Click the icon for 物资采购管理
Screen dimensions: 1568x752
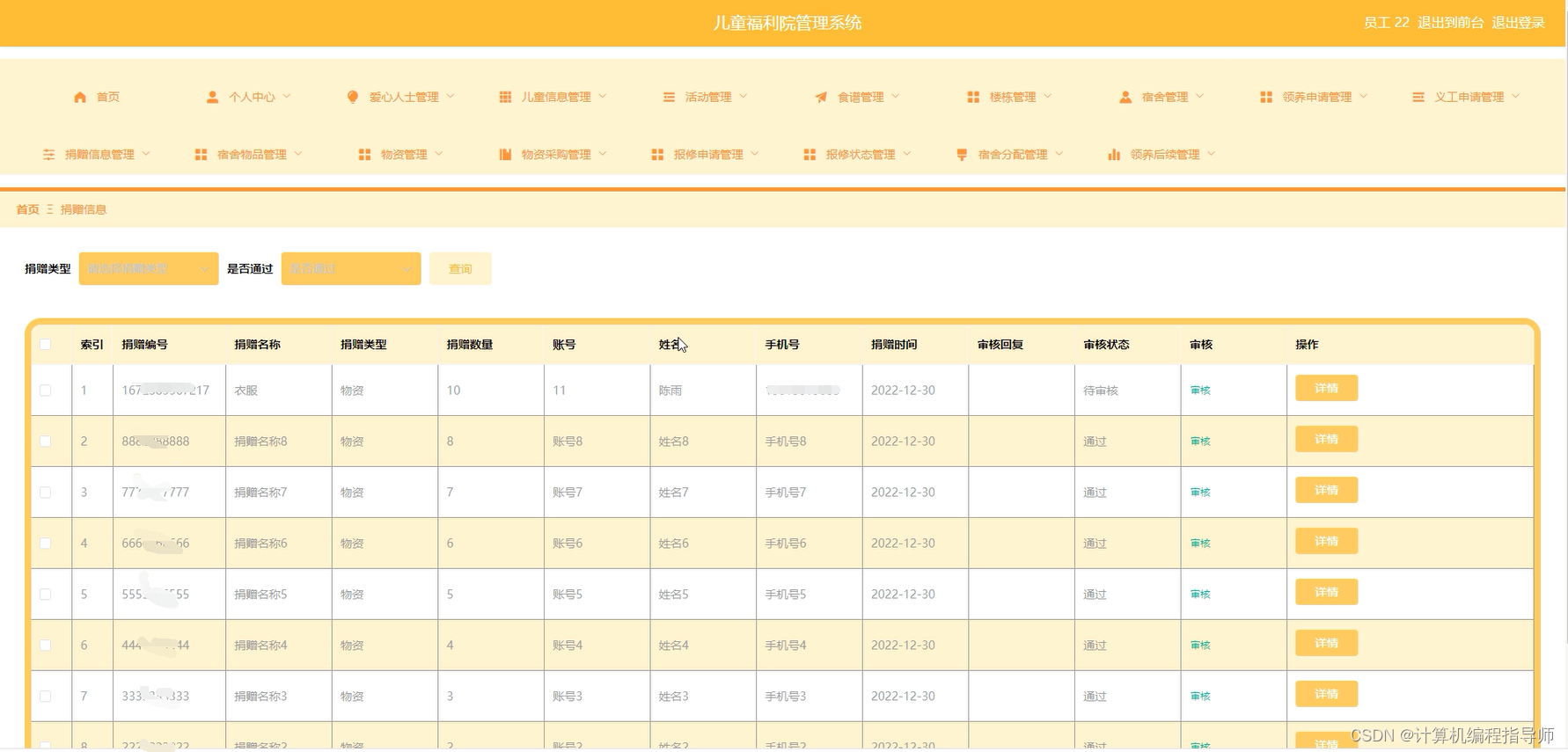[505, 154]
